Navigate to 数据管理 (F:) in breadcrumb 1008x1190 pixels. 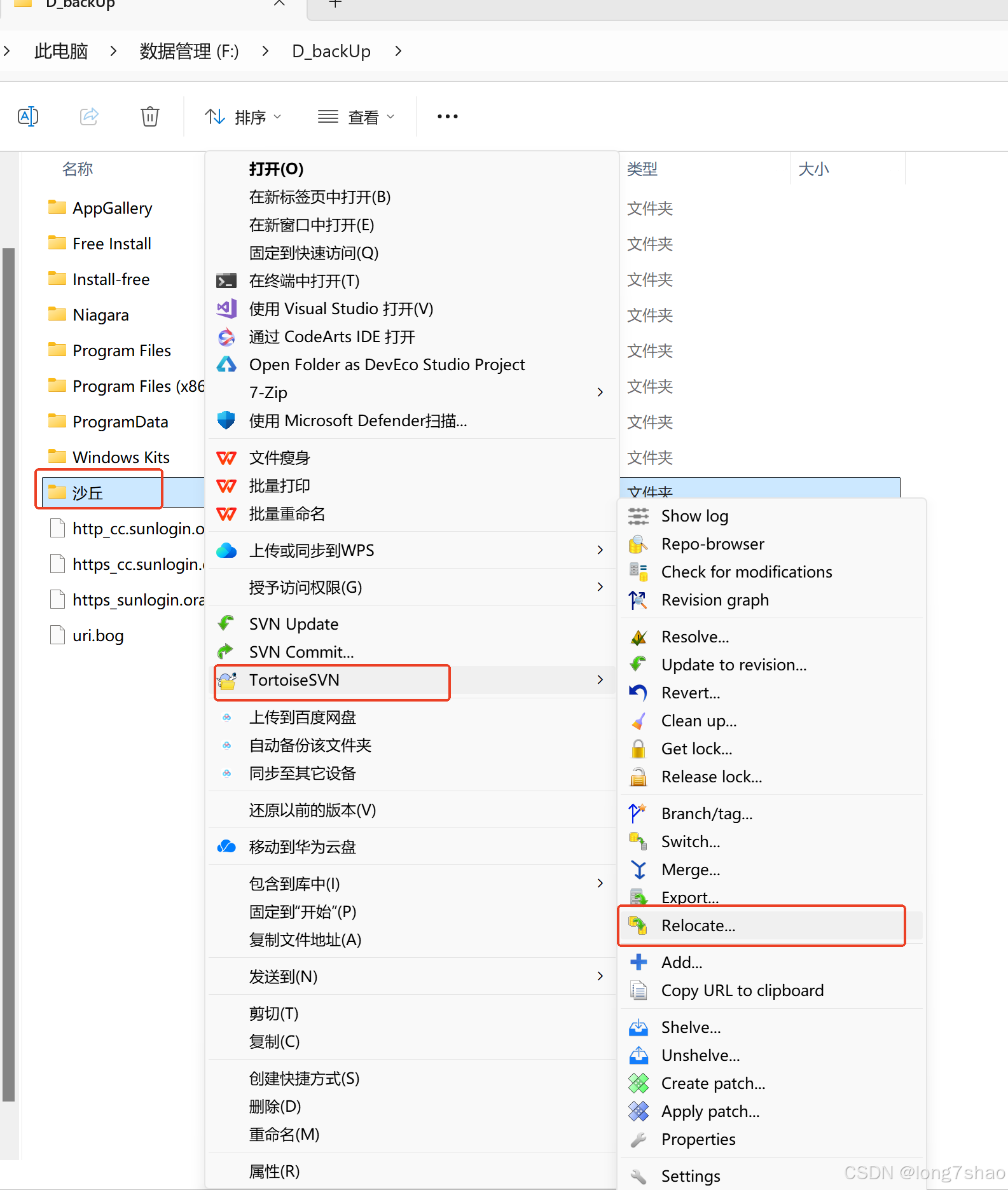[190, 51]
